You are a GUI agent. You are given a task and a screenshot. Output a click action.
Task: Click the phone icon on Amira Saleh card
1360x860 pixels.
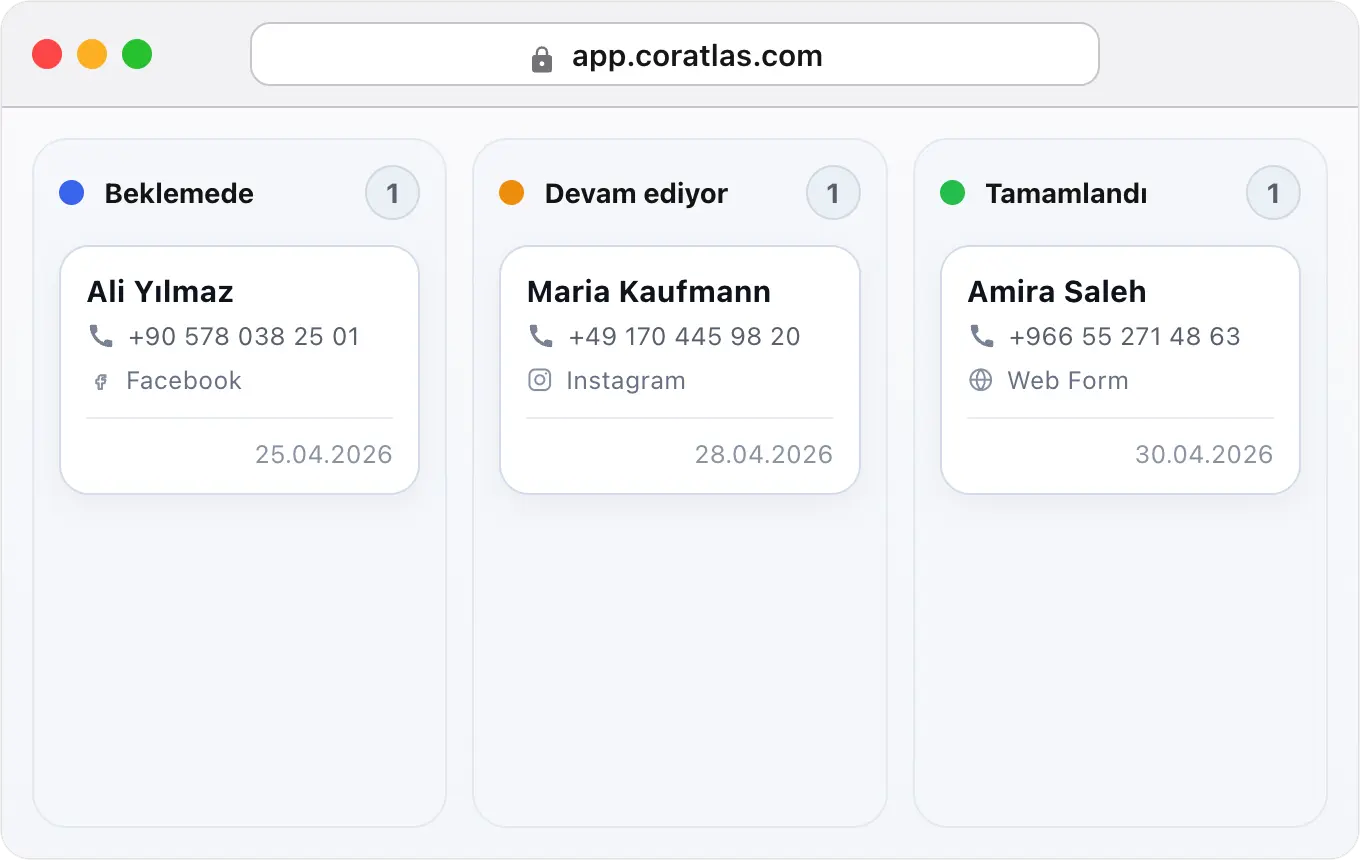pos(982,336)
